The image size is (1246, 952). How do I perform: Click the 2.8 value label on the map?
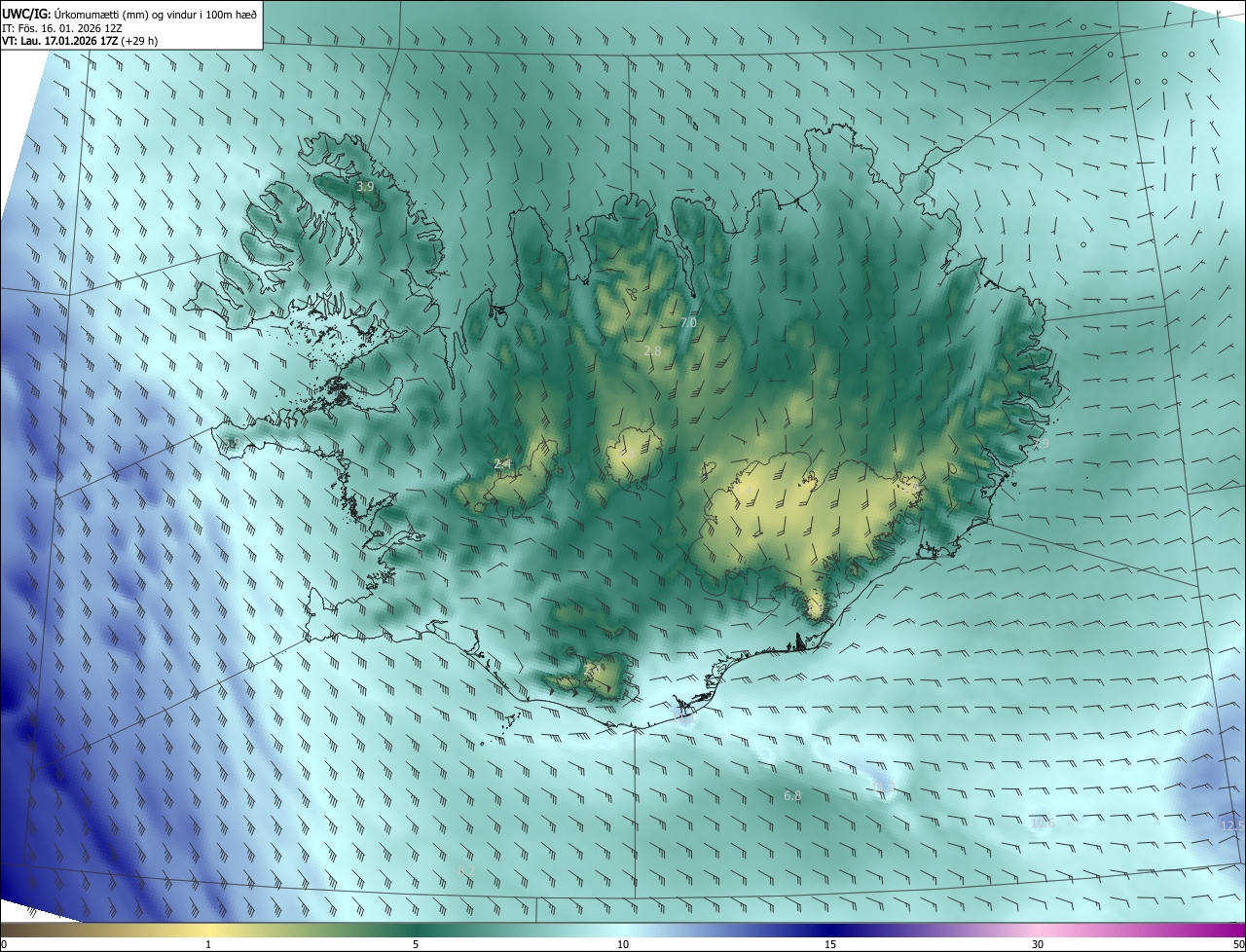pos(652,350)
